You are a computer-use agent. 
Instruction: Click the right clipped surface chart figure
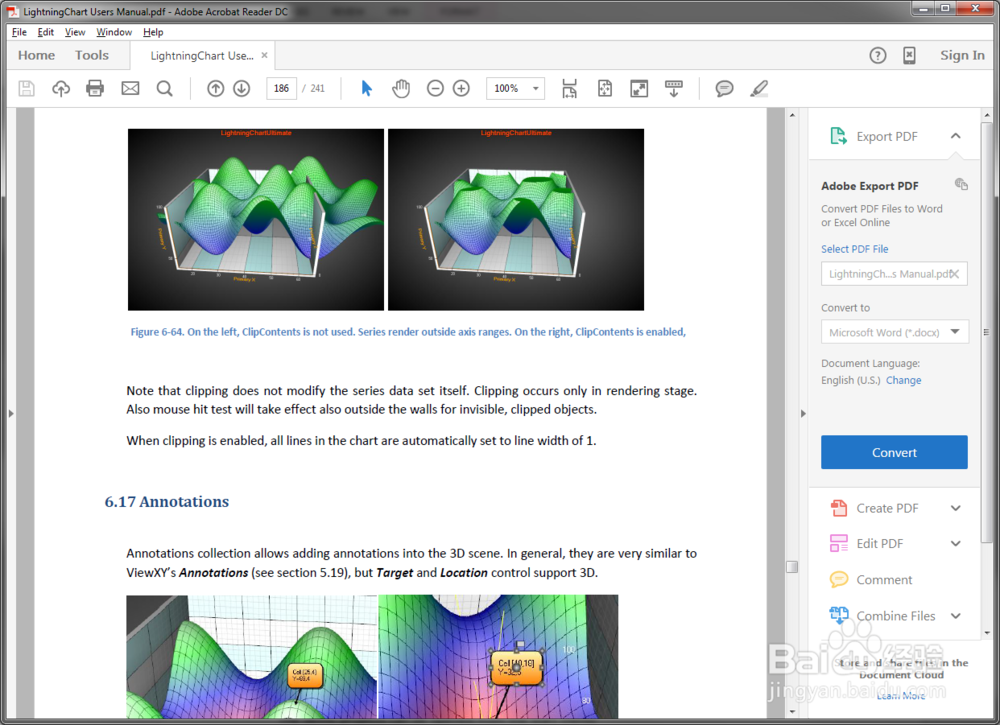coord(516,219)
